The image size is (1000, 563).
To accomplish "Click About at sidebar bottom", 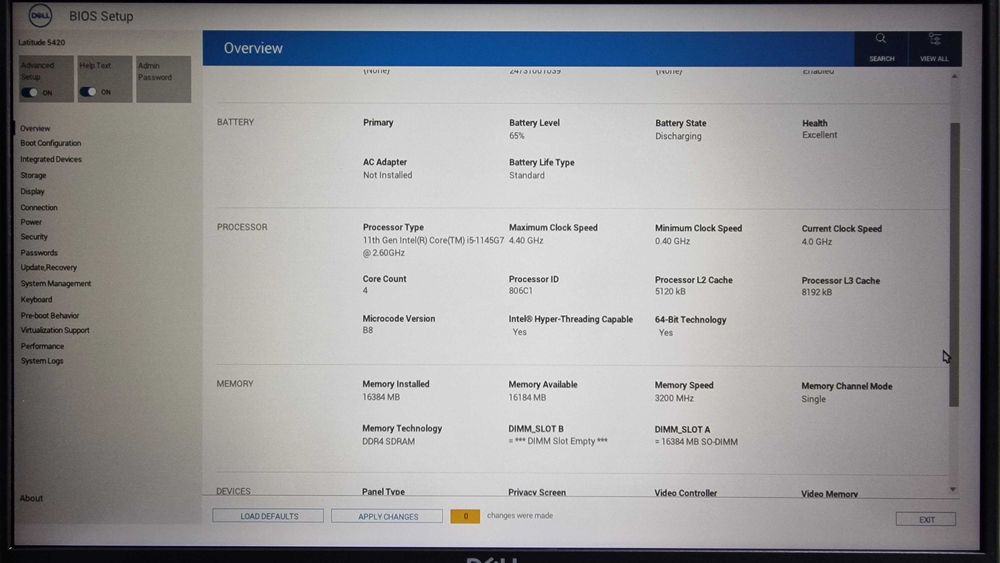I will pyautogui.click(x=31, y=498).
